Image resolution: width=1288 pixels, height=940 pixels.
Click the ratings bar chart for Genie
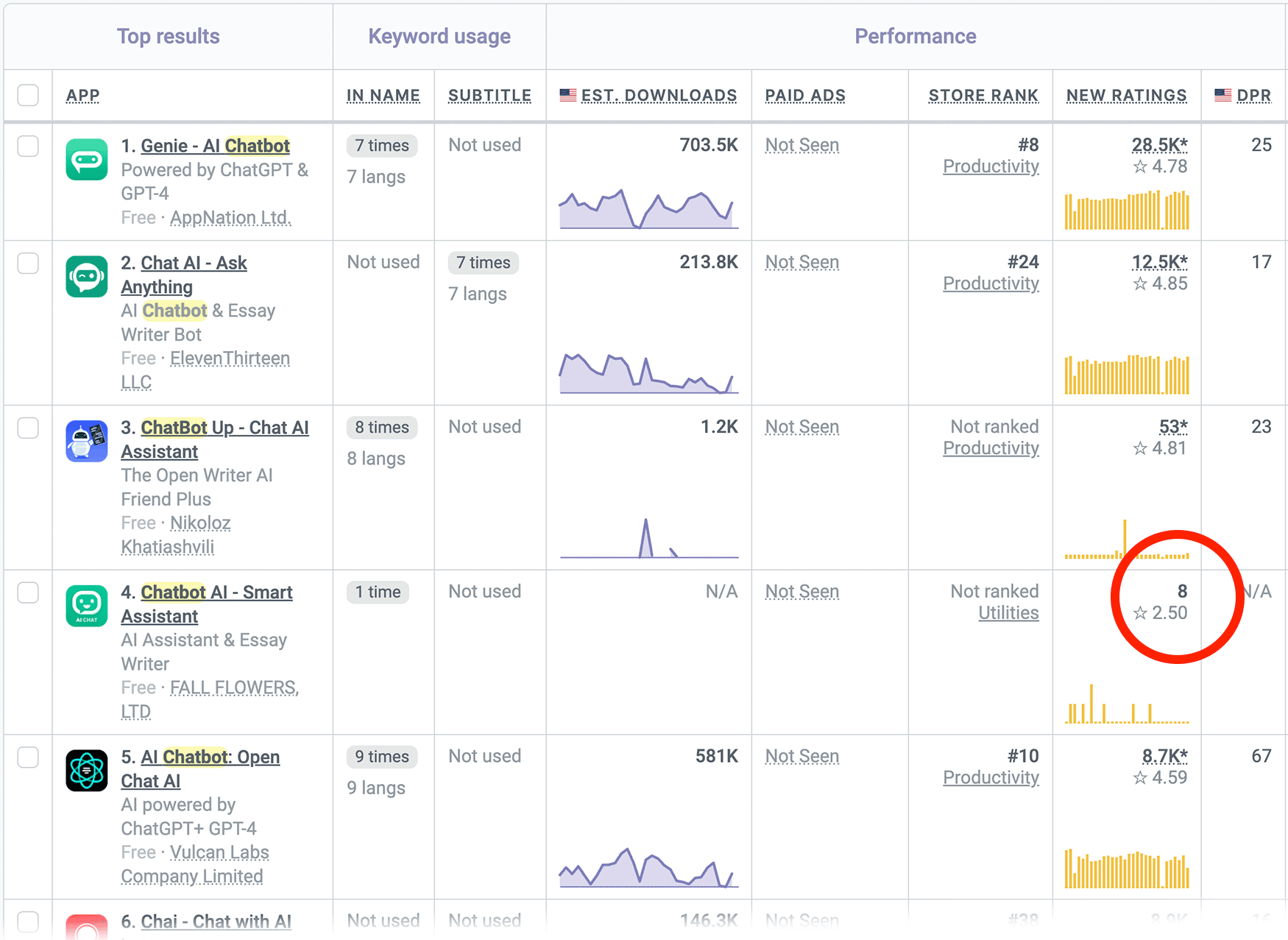pos(1127,210)
